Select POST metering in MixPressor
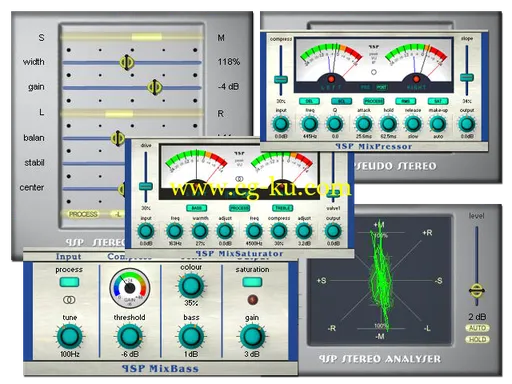 382,87
